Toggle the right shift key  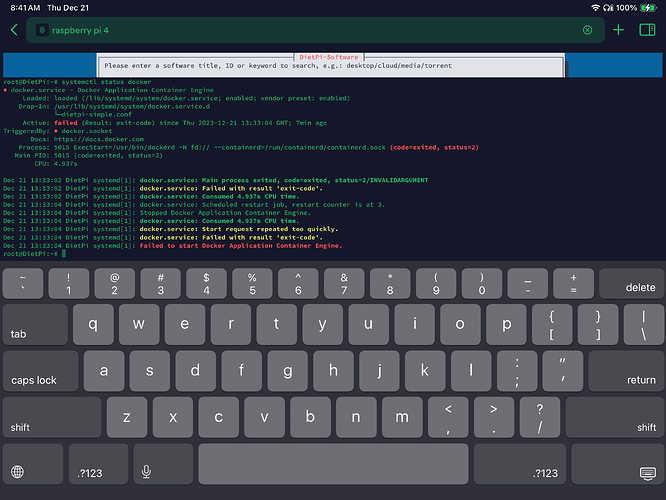pyautogui.click(x=615, y=418)
